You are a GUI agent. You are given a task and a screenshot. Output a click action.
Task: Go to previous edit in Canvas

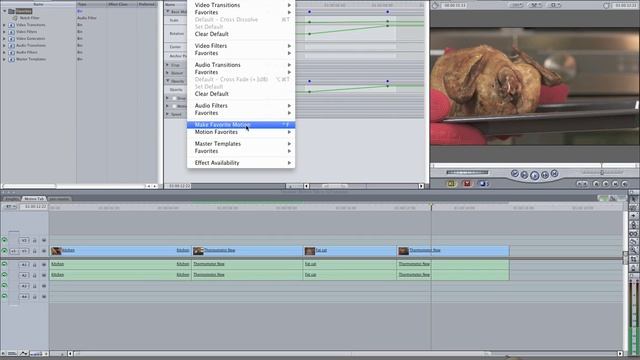[515, 174]
